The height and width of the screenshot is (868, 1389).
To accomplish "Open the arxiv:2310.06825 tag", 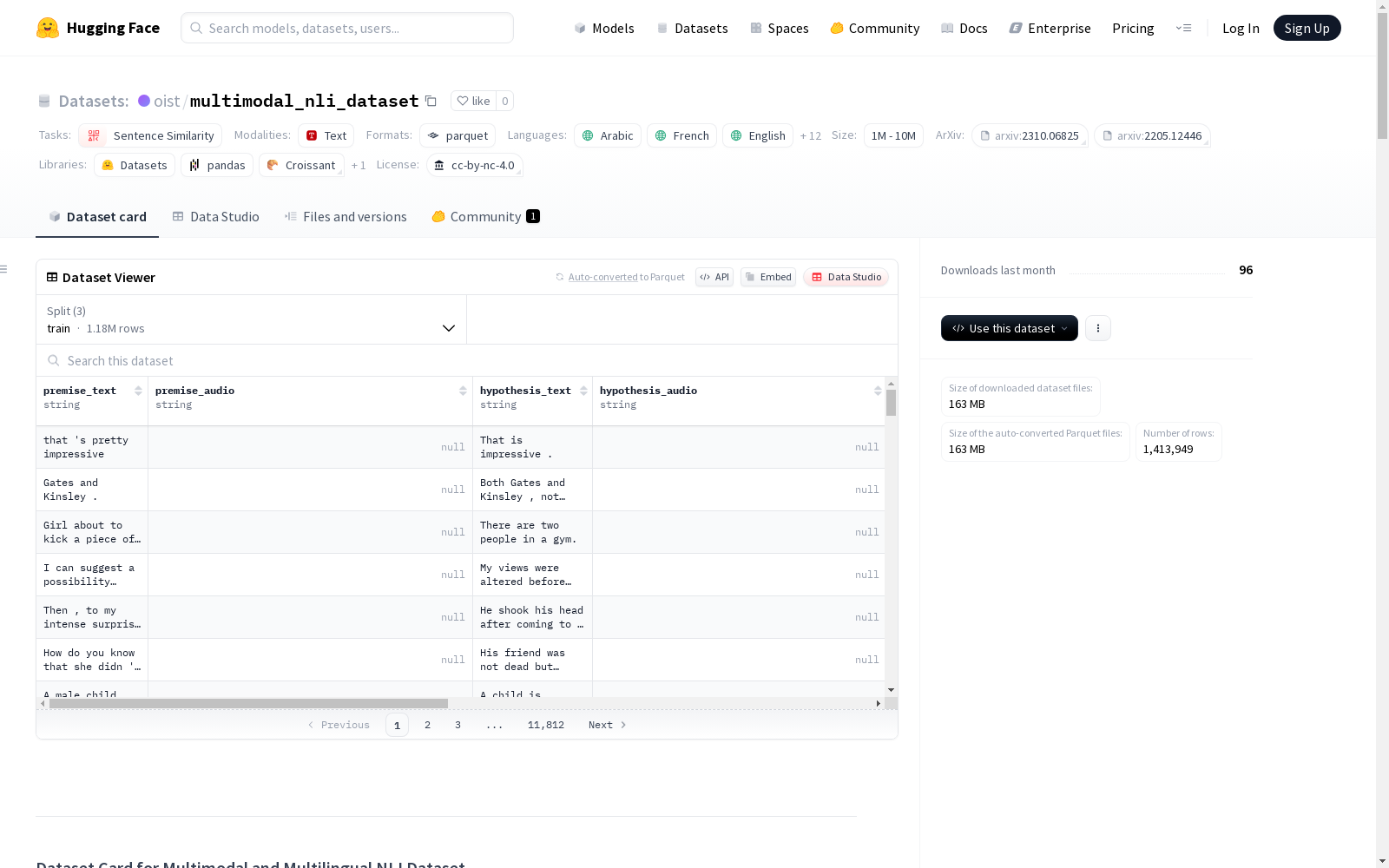I will pyautogui.click(x=1030, y=135).
